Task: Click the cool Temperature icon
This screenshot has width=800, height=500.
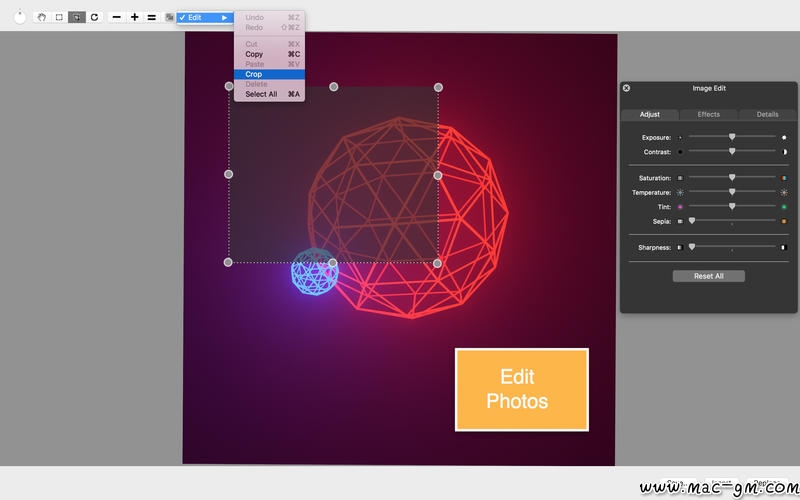Action: tap(680, 192)
